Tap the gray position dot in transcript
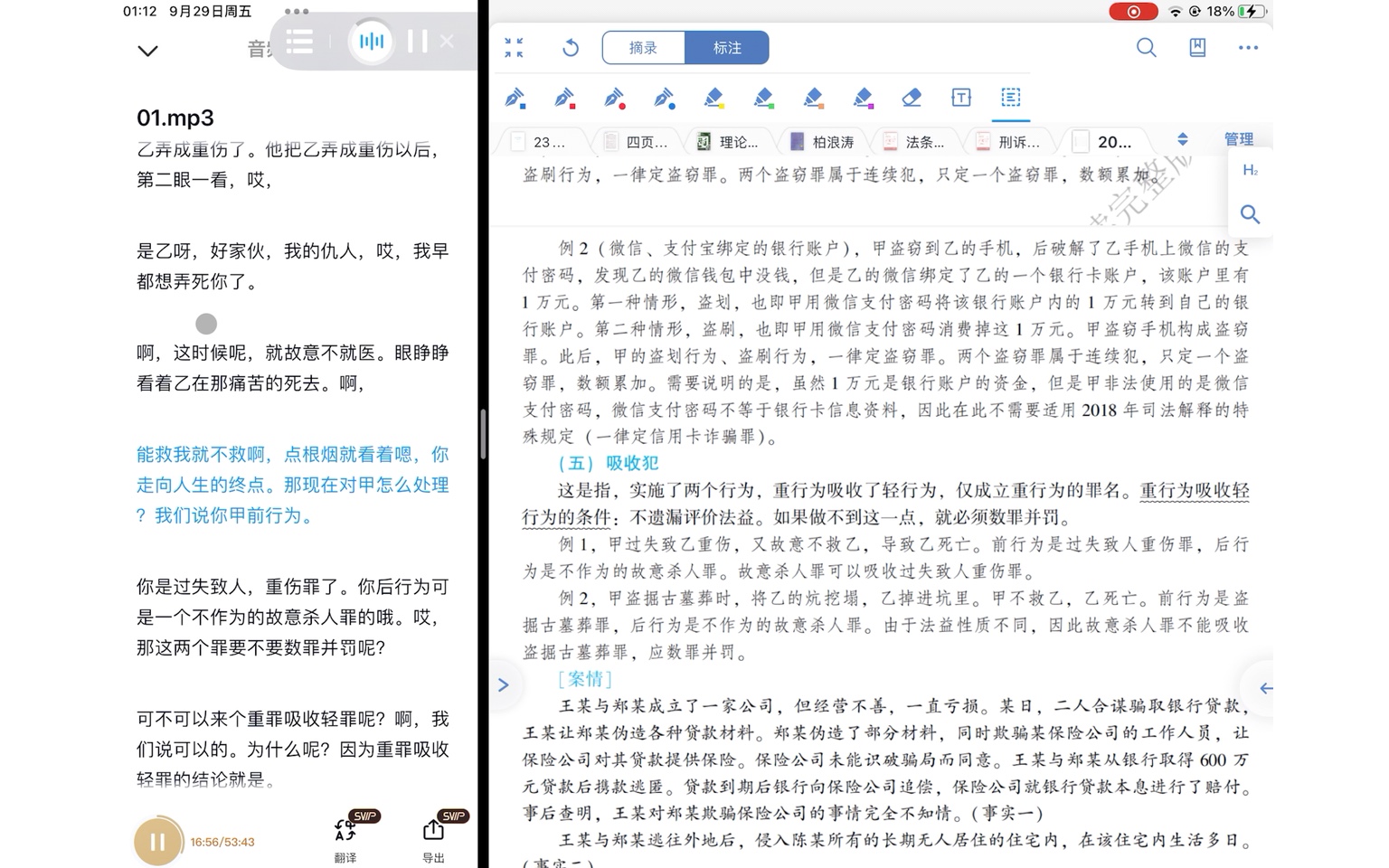 pyautogui.click(x=206, y=324)
